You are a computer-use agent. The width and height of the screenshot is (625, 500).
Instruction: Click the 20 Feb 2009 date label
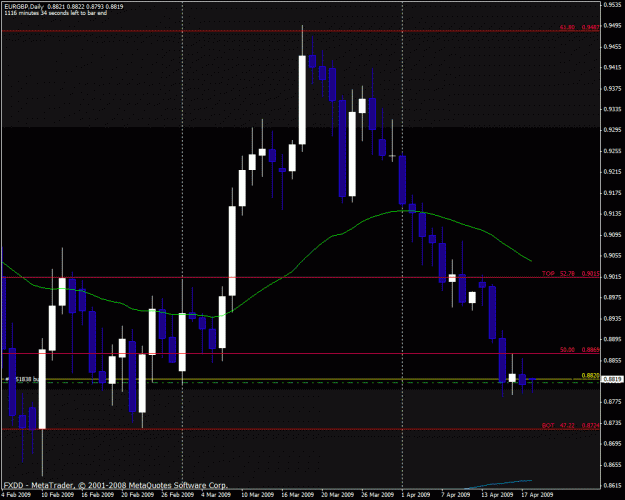click(138, 495)
